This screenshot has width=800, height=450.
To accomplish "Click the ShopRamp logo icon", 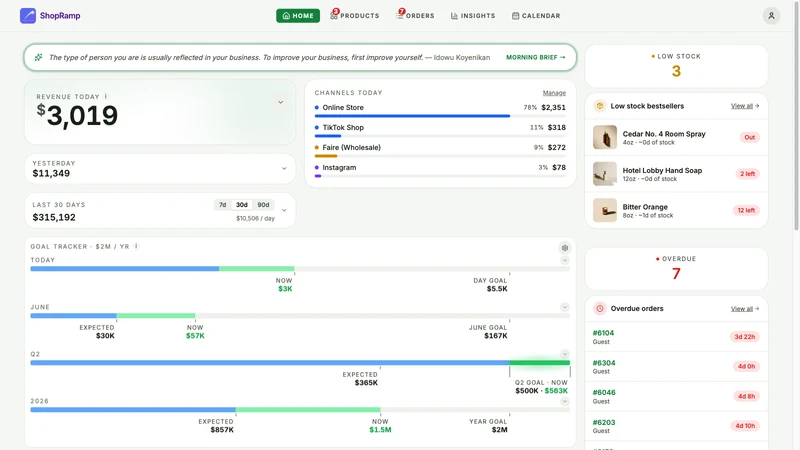I will [28, 16].
